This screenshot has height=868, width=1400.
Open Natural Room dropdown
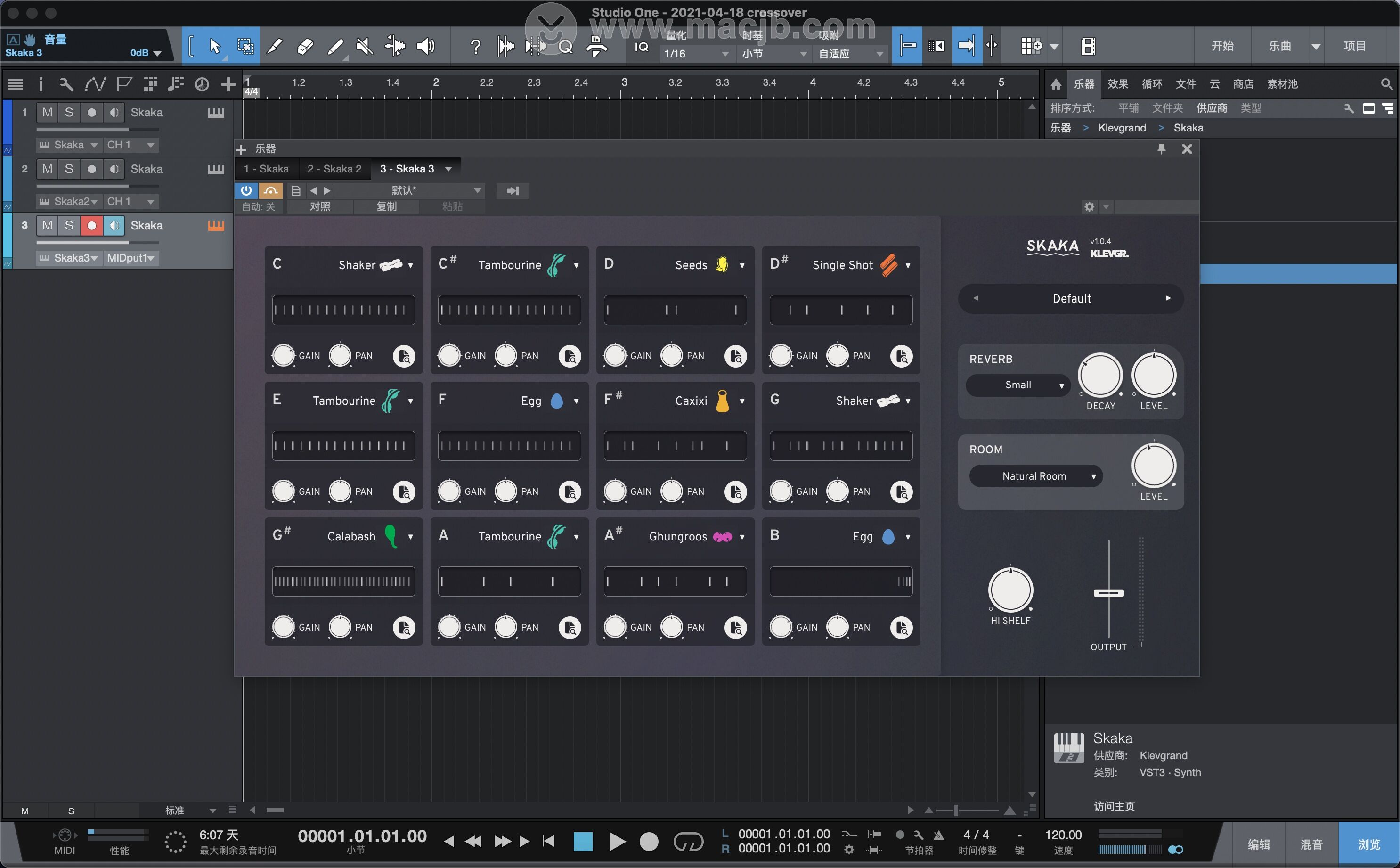point(1036,476)
